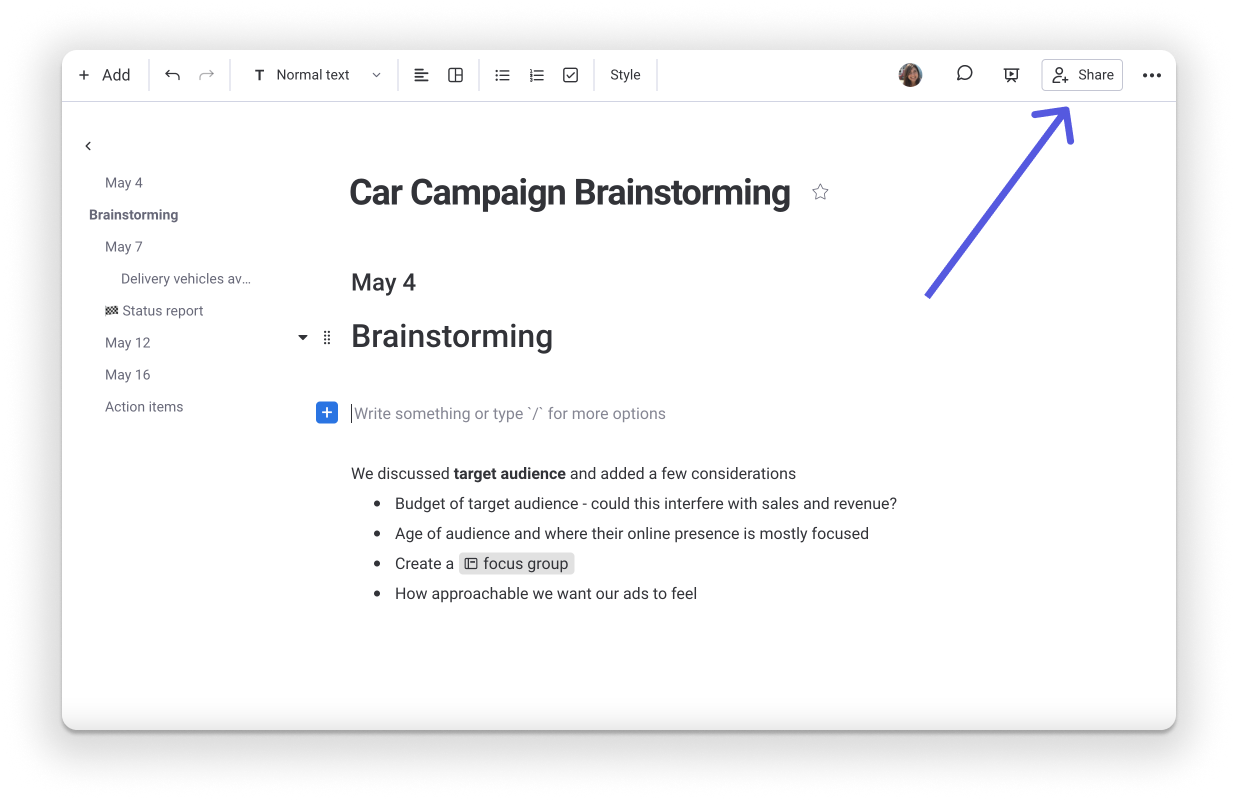This screenshot has height=800, width=1234.
Task: Click the Share button
Action: click(x=1082, y=74)
